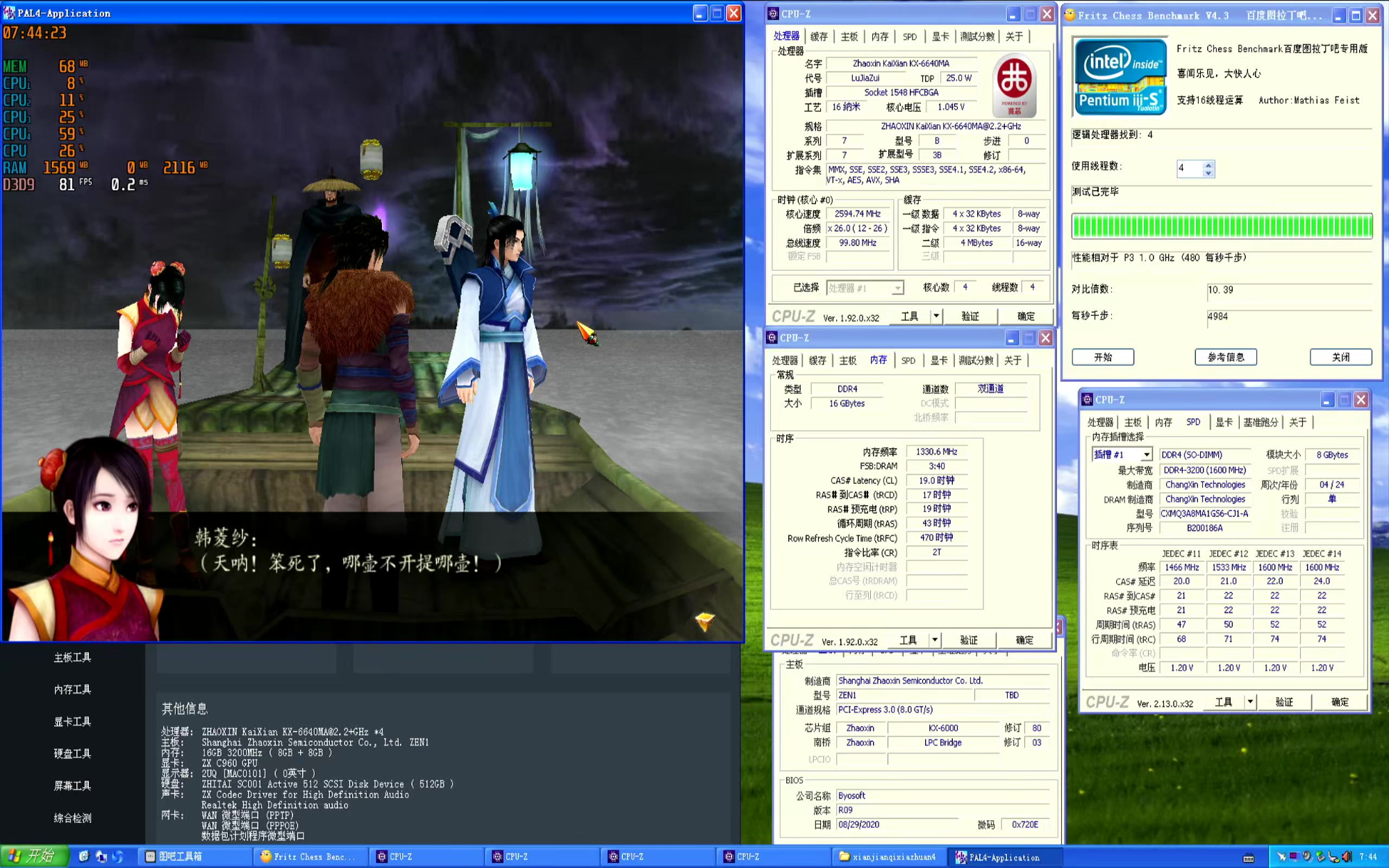
Task: Open 处理器 tab in CPU-Z SPD window
Action: [x=1100, y=422]
